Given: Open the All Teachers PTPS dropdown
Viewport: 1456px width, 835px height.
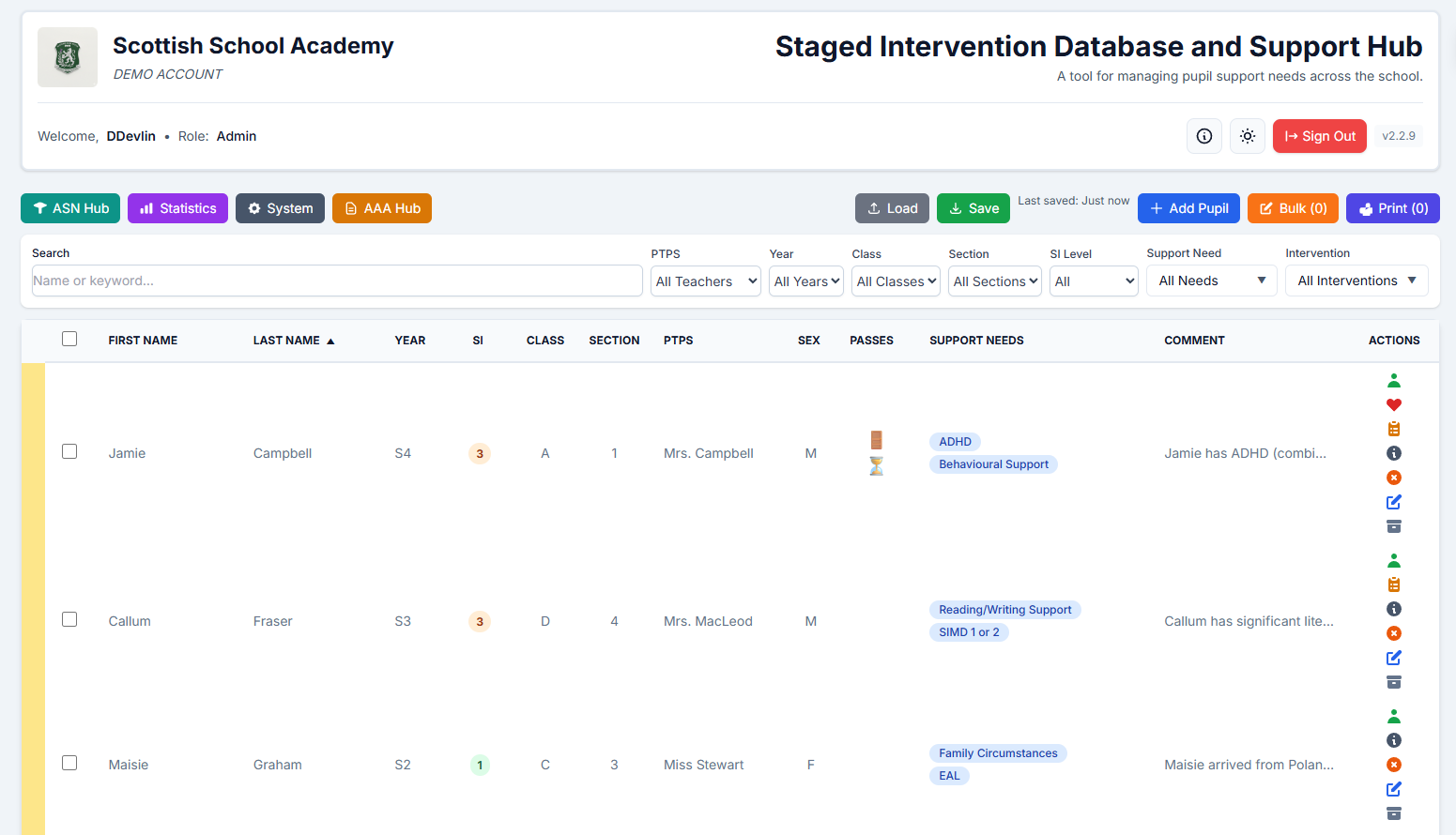Looking at the screenshot, I should [705, 281].
